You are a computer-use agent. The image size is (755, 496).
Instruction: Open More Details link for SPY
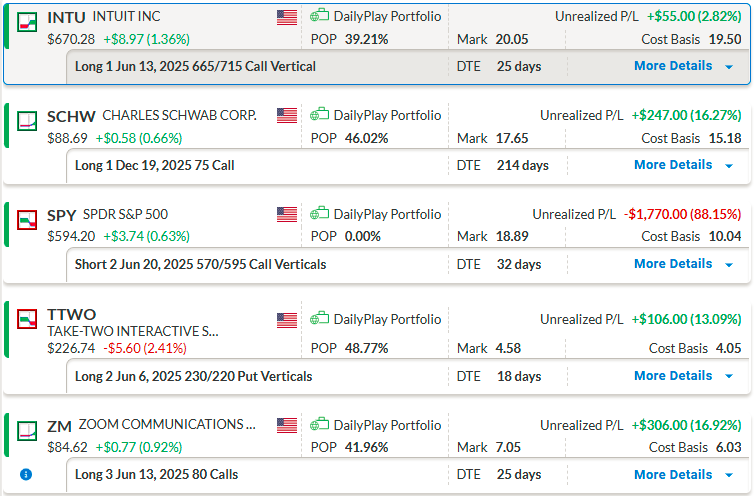click(x=673, y=263)
